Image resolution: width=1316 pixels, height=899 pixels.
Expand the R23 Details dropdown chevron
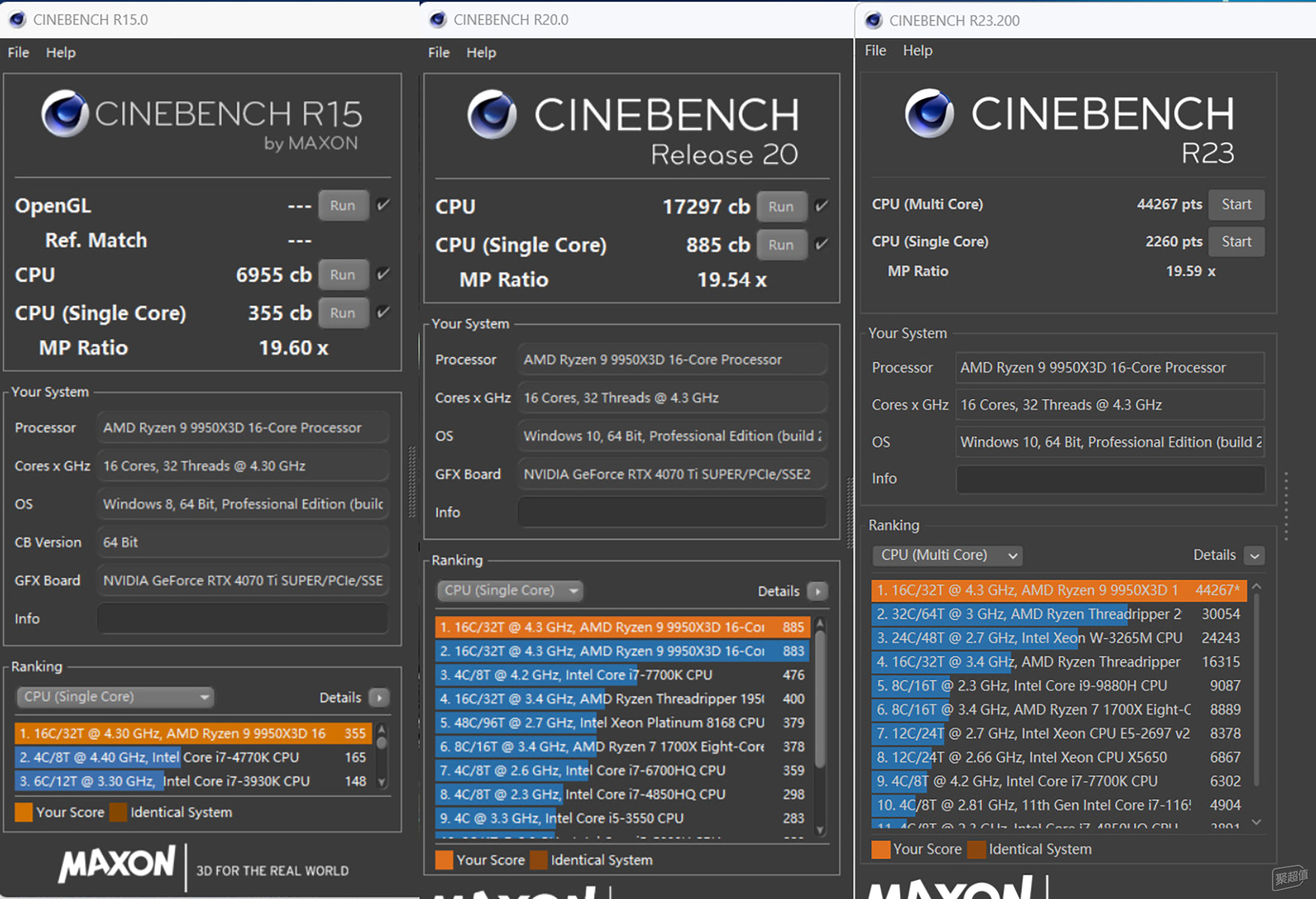[x=1255, y=556]
